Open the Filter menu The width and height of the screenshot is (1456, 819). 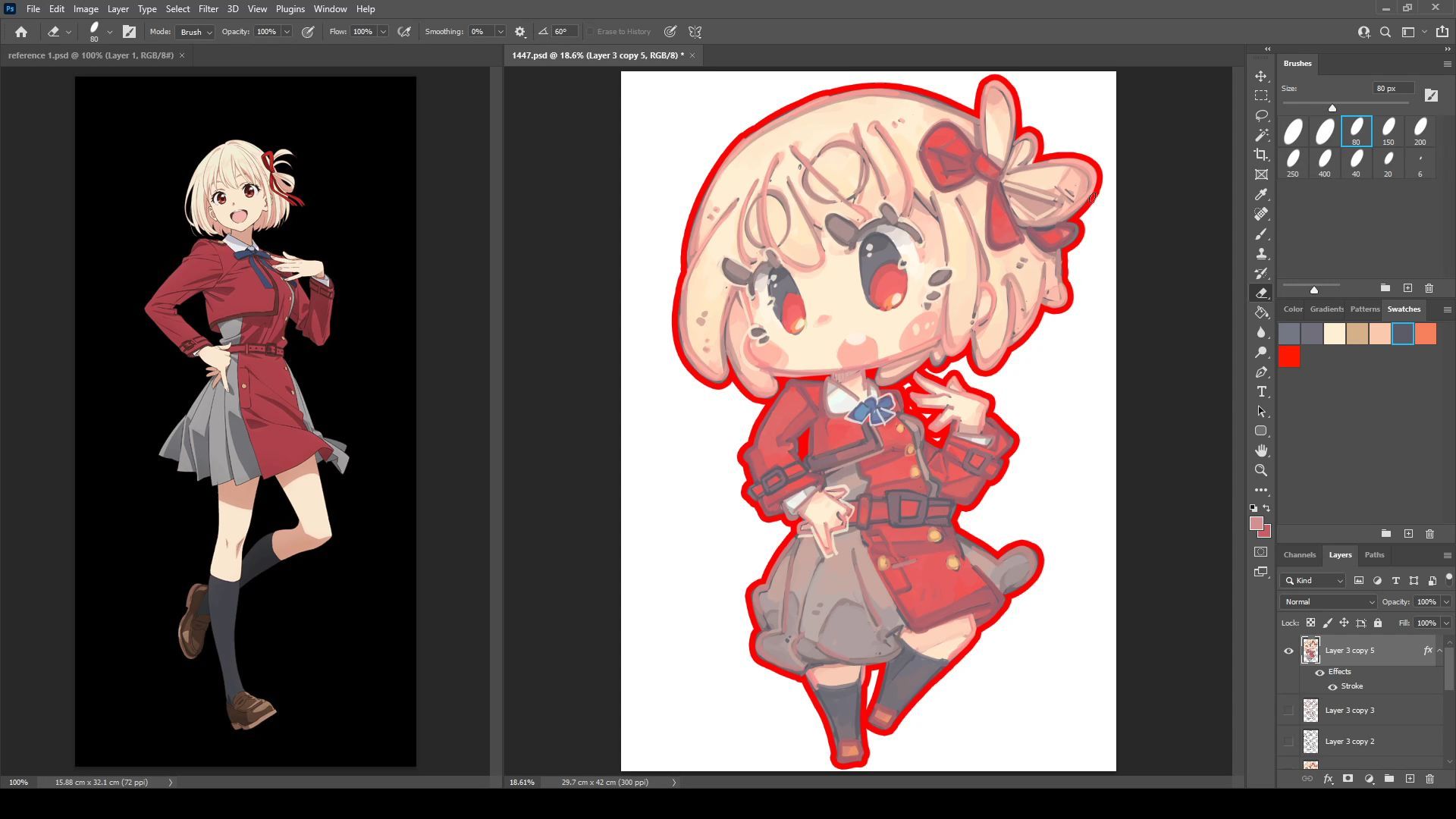[208, 9]
